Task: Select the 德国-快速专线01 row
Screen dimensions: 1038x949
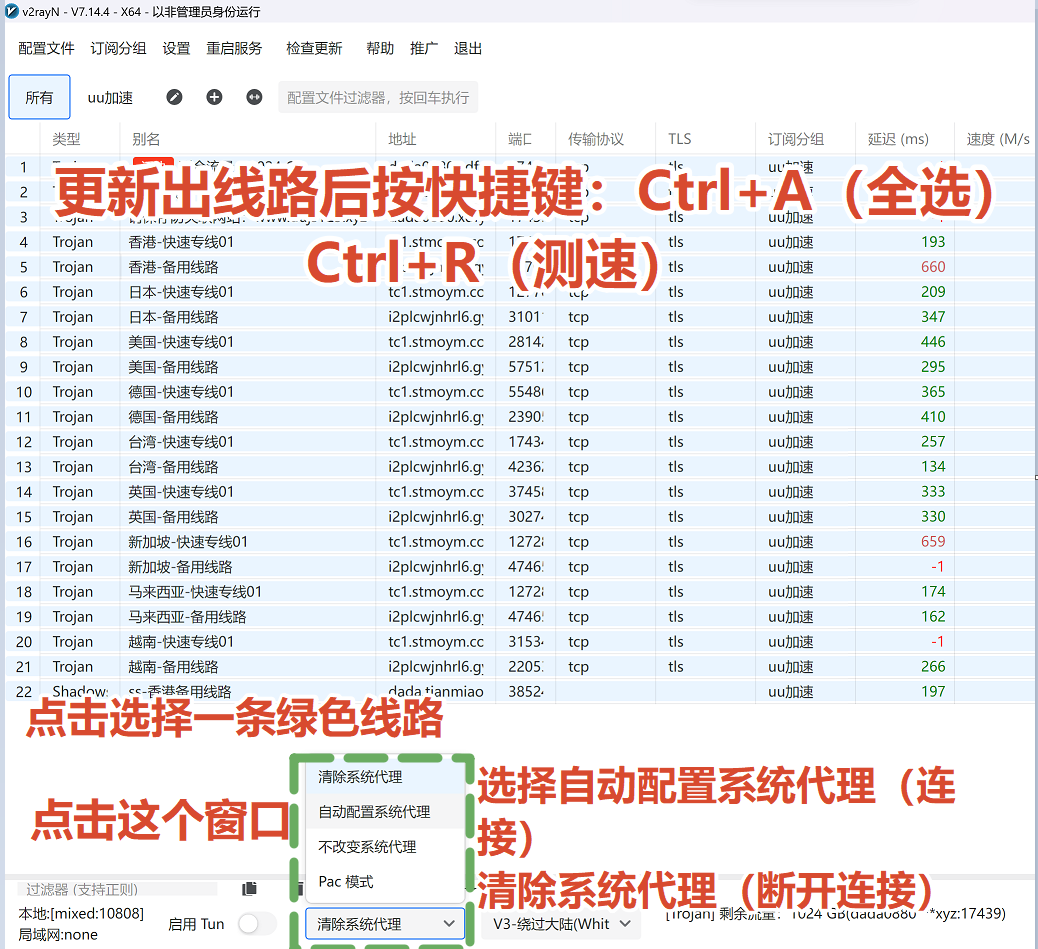Action: pyautogui.click(x=519, y=392)
